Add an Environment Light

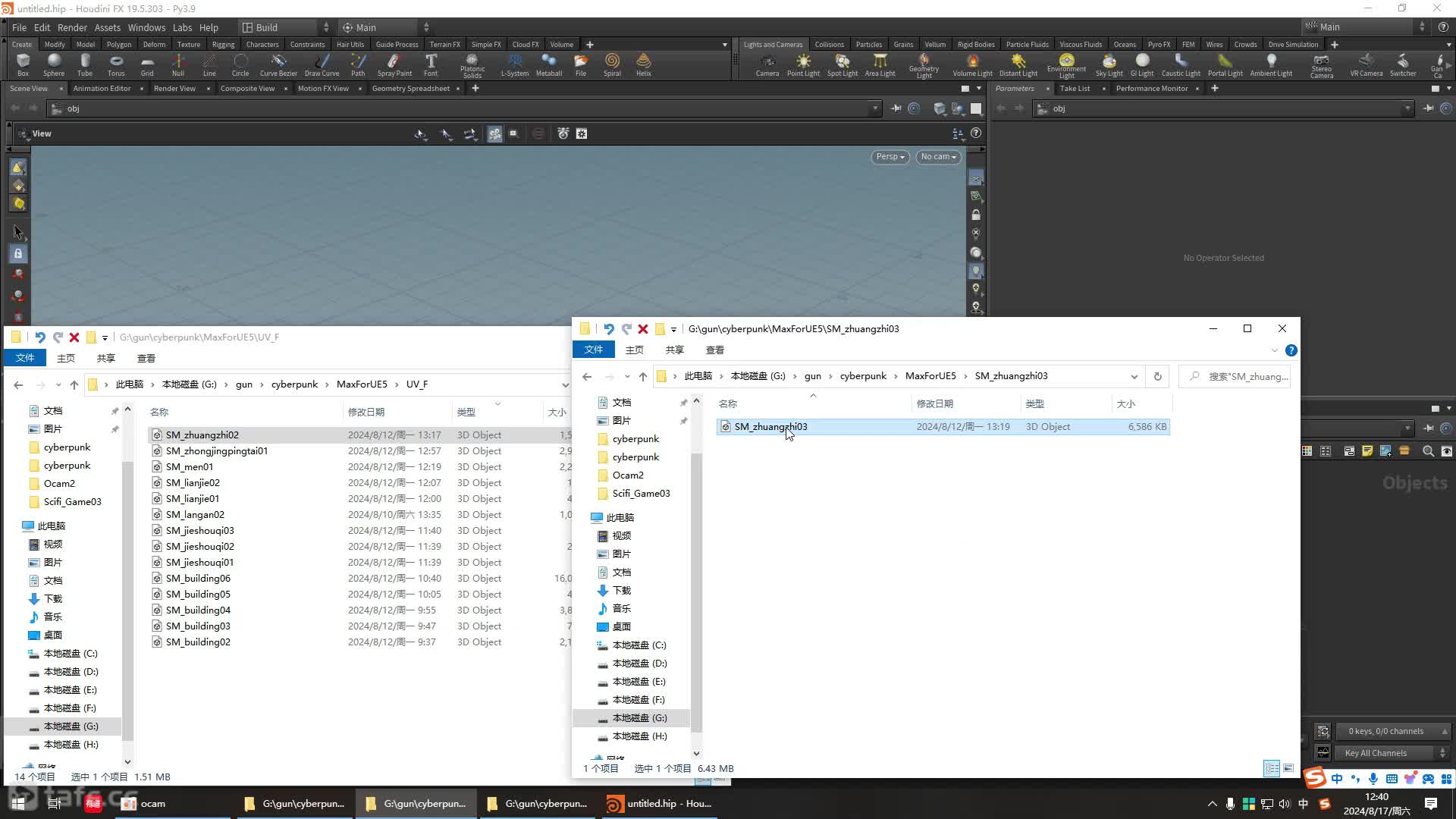coord(1066,66)
